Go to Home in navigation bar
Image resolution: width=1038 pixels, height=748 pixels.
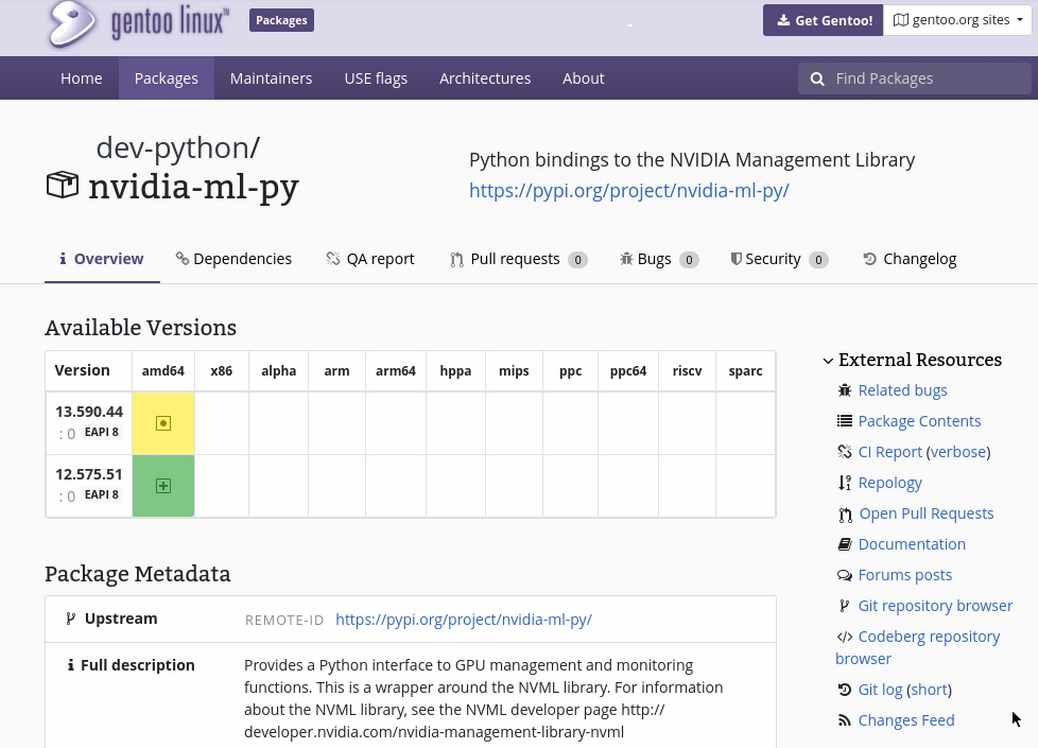[81, 78]
